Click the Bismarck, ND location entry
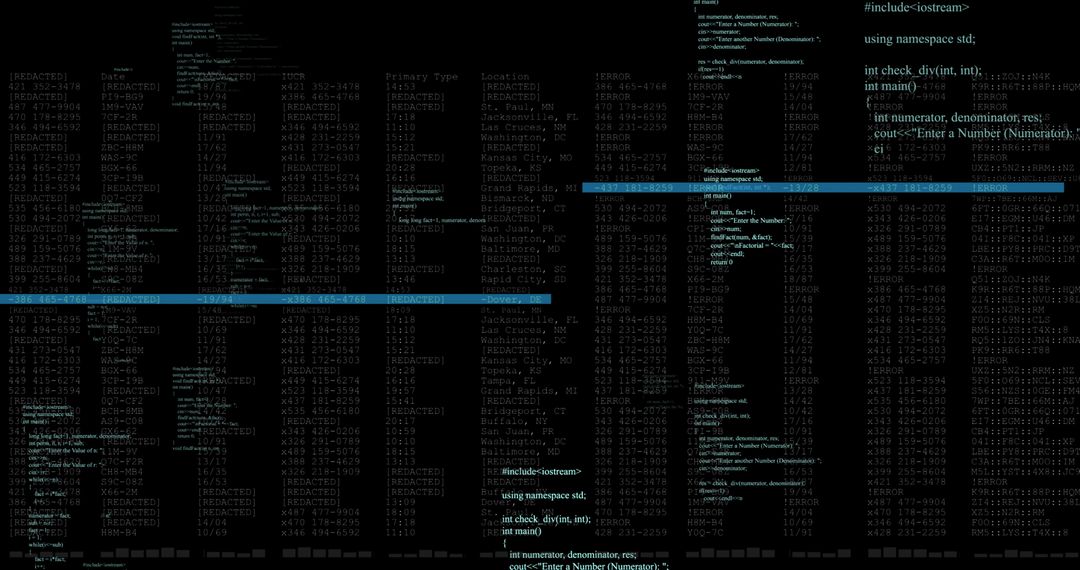Viewport: 1080px width, 570px height. tap(517, 198)
